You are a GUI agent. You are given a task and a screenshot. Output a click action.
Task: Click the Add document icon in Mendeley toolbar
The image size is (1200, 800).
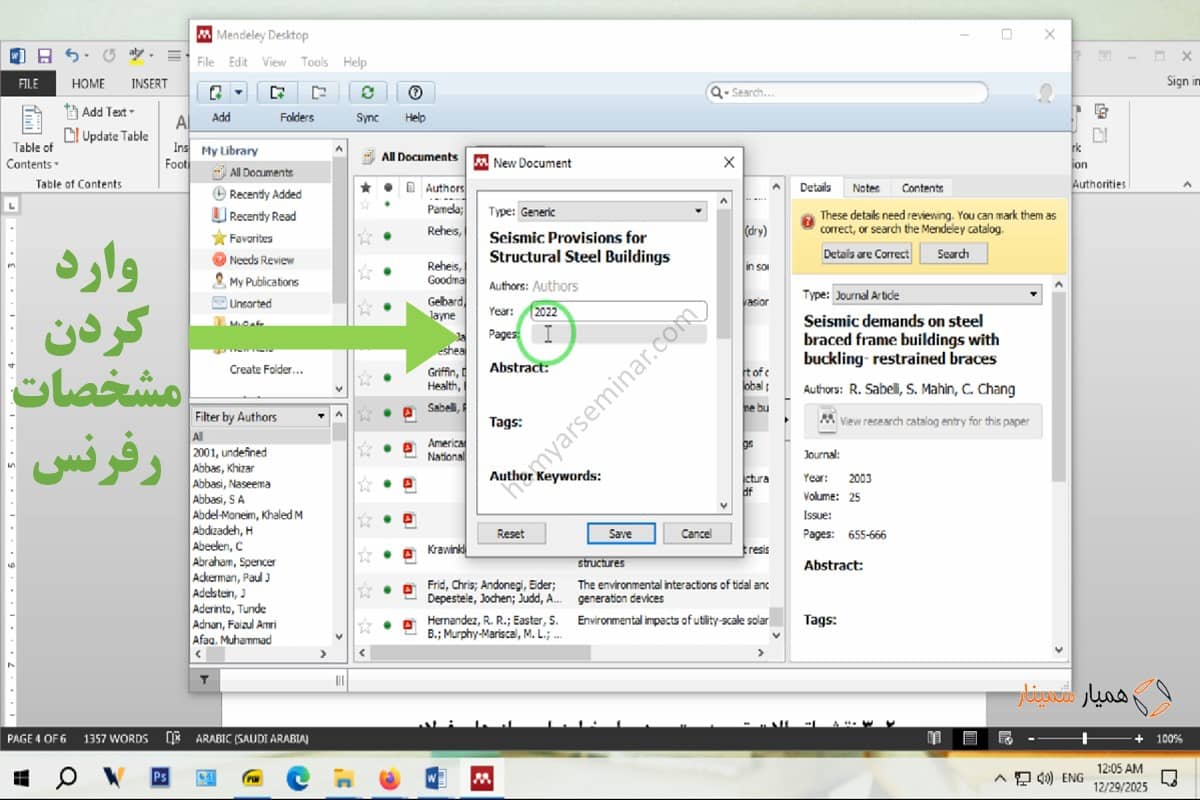(x=215, y=93)
